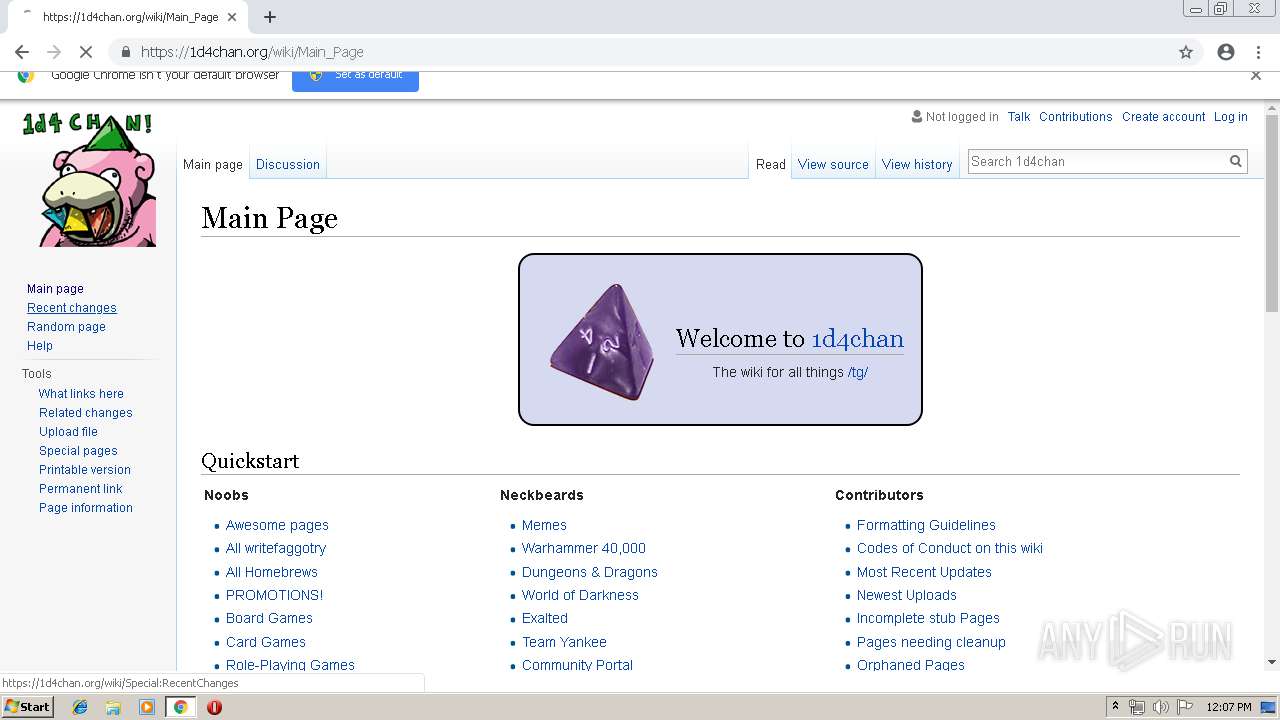This screenshot has height=720, width=1280.
Task: Click the volume speaker tray icon
Action: (x=1160, y=707)
